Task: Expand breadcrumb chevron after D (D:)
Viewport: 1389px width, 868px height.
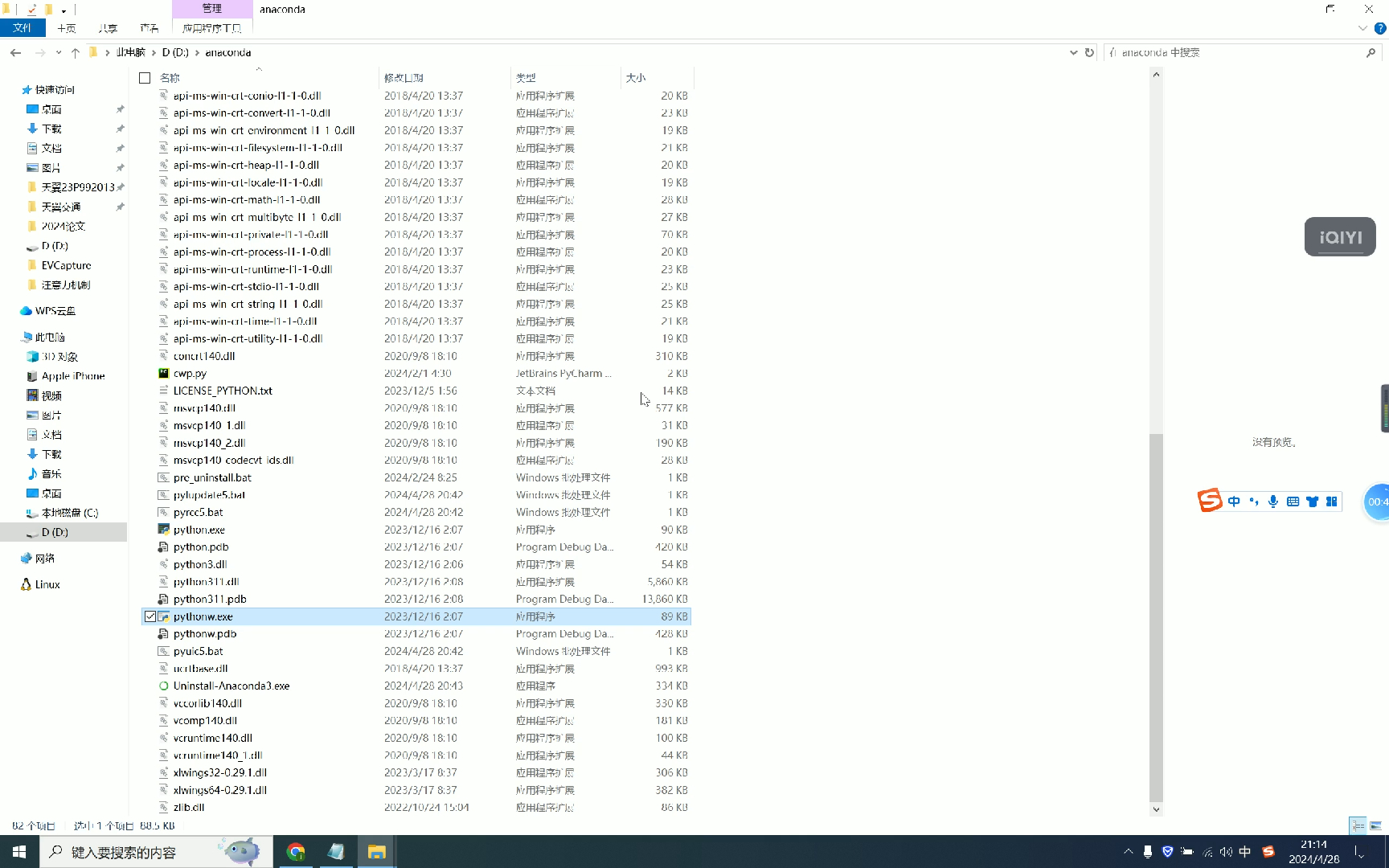Action: tap(197, 53)
